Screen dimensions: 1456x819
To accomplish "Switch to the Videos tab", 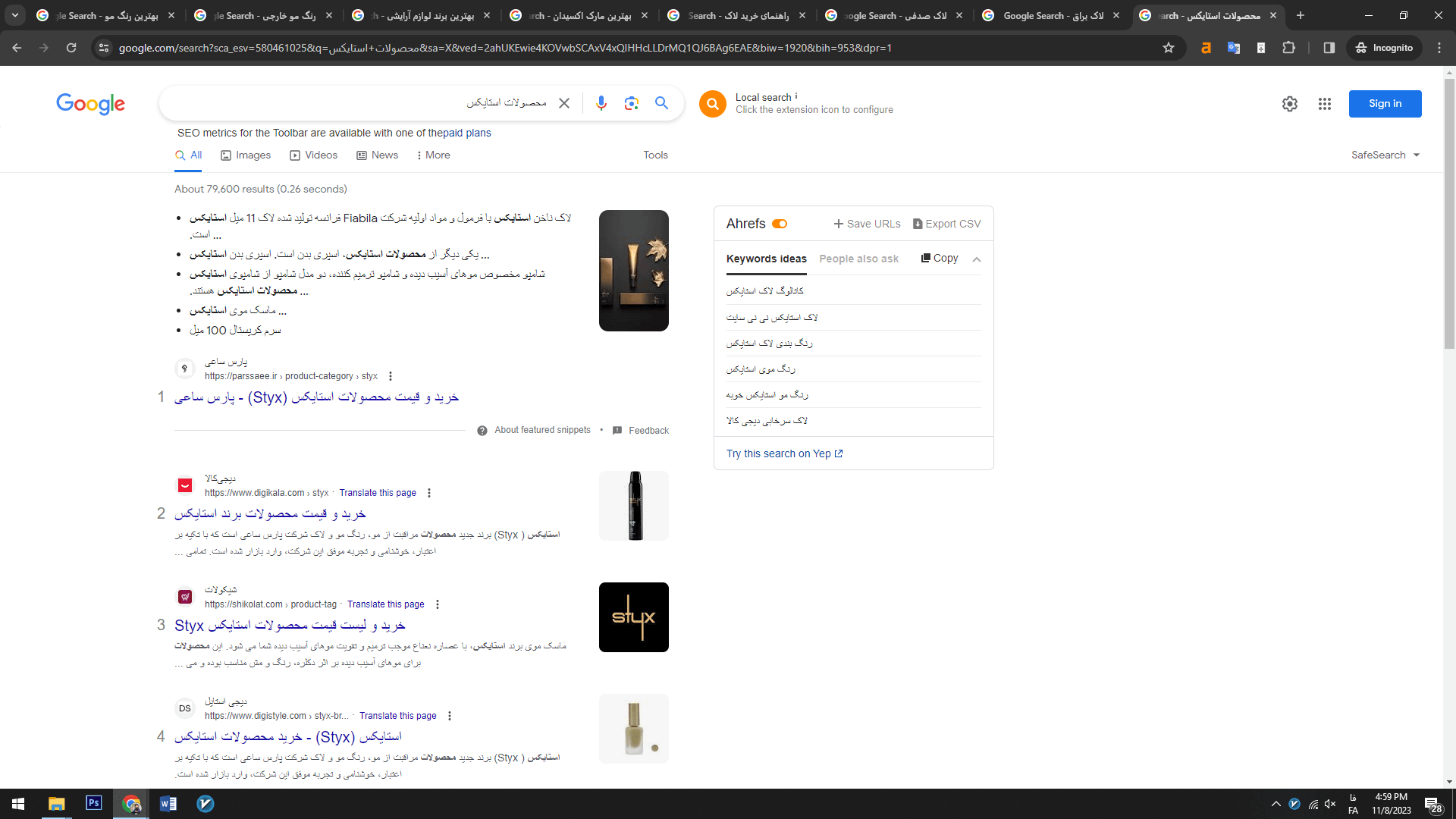I will pyautogui.click(x=314, y=155).
